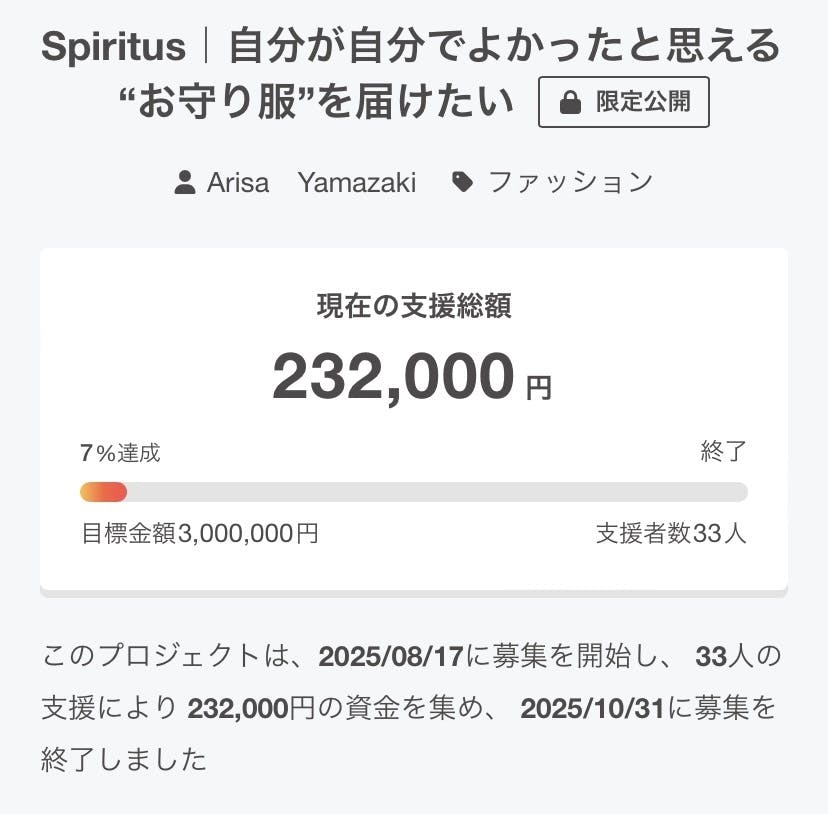Open the ファッション category link

point(570,182)
